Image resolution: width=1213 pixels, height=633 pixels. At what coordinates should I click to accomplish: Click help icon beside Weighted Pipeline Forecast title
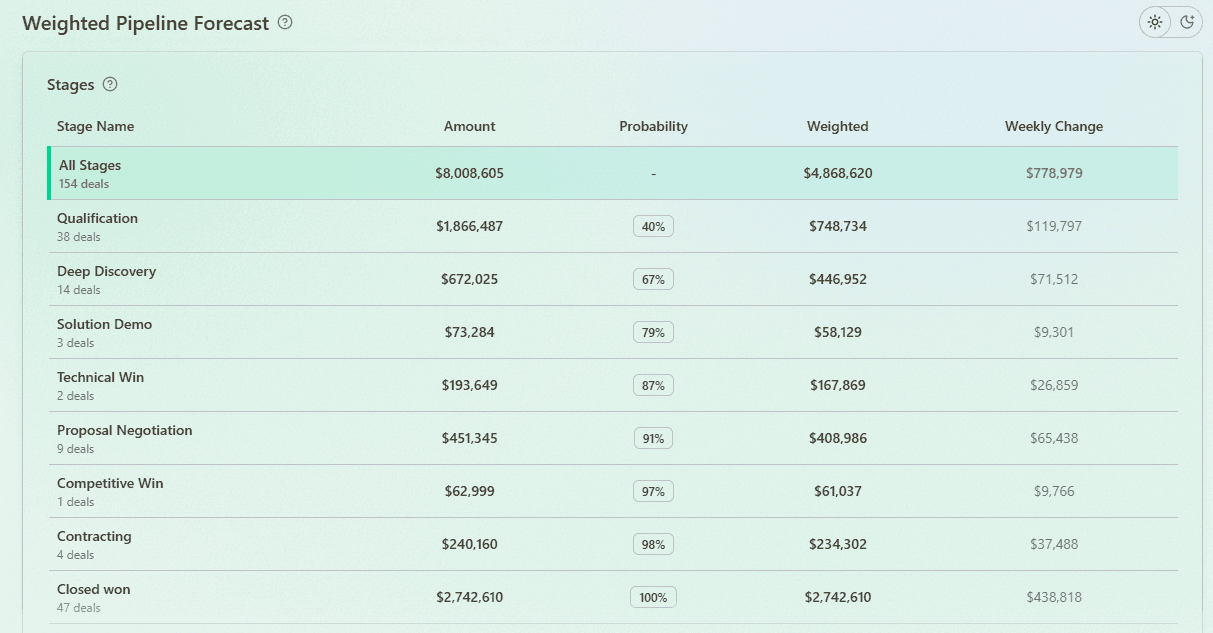click(285, 22)
